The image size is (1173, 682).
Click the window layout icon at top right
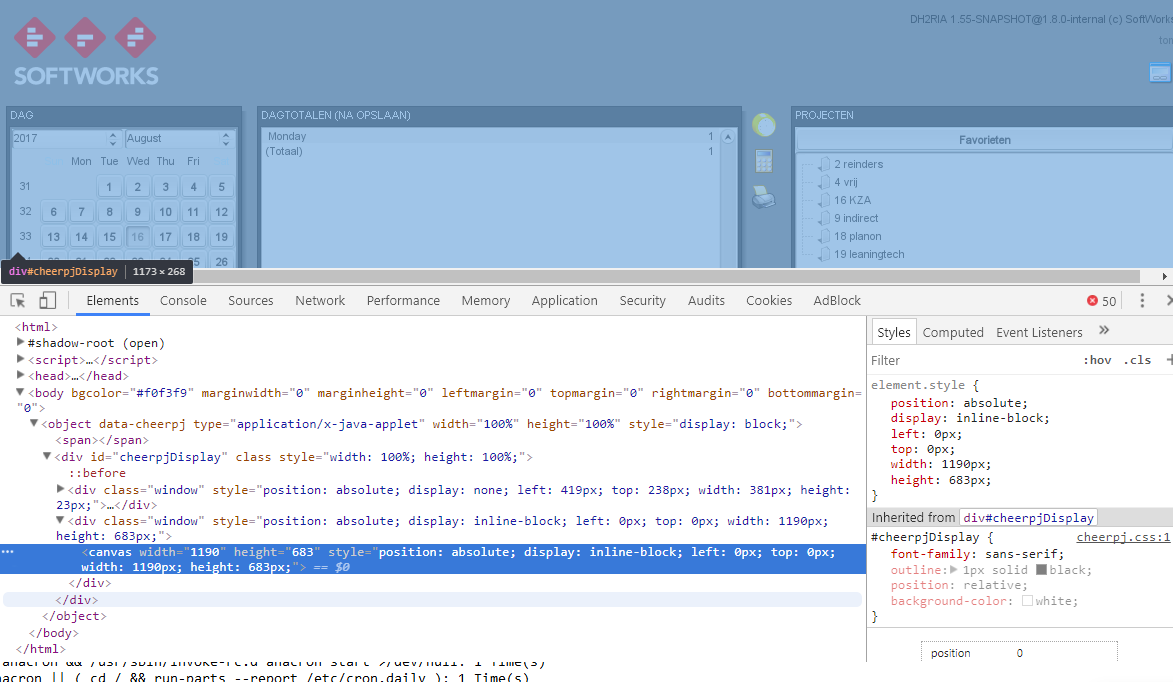[x=1160, y=73]
